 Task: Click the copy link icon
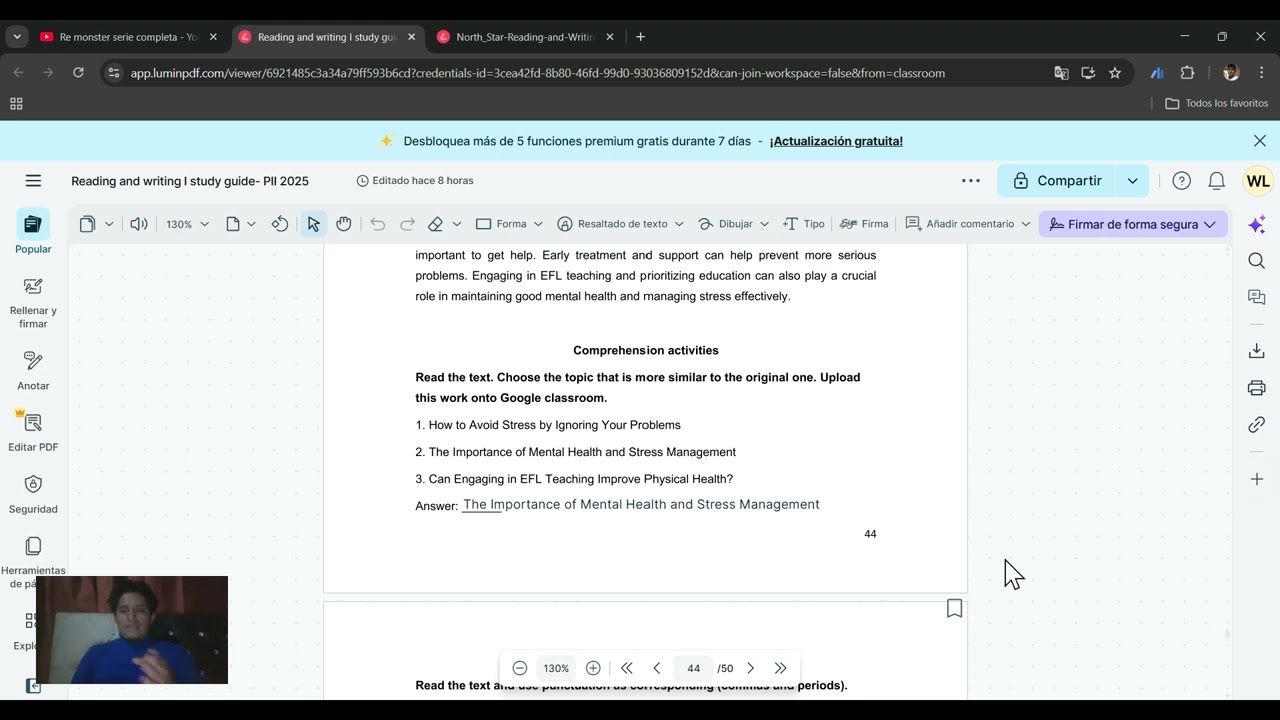tap(1257, 425)
